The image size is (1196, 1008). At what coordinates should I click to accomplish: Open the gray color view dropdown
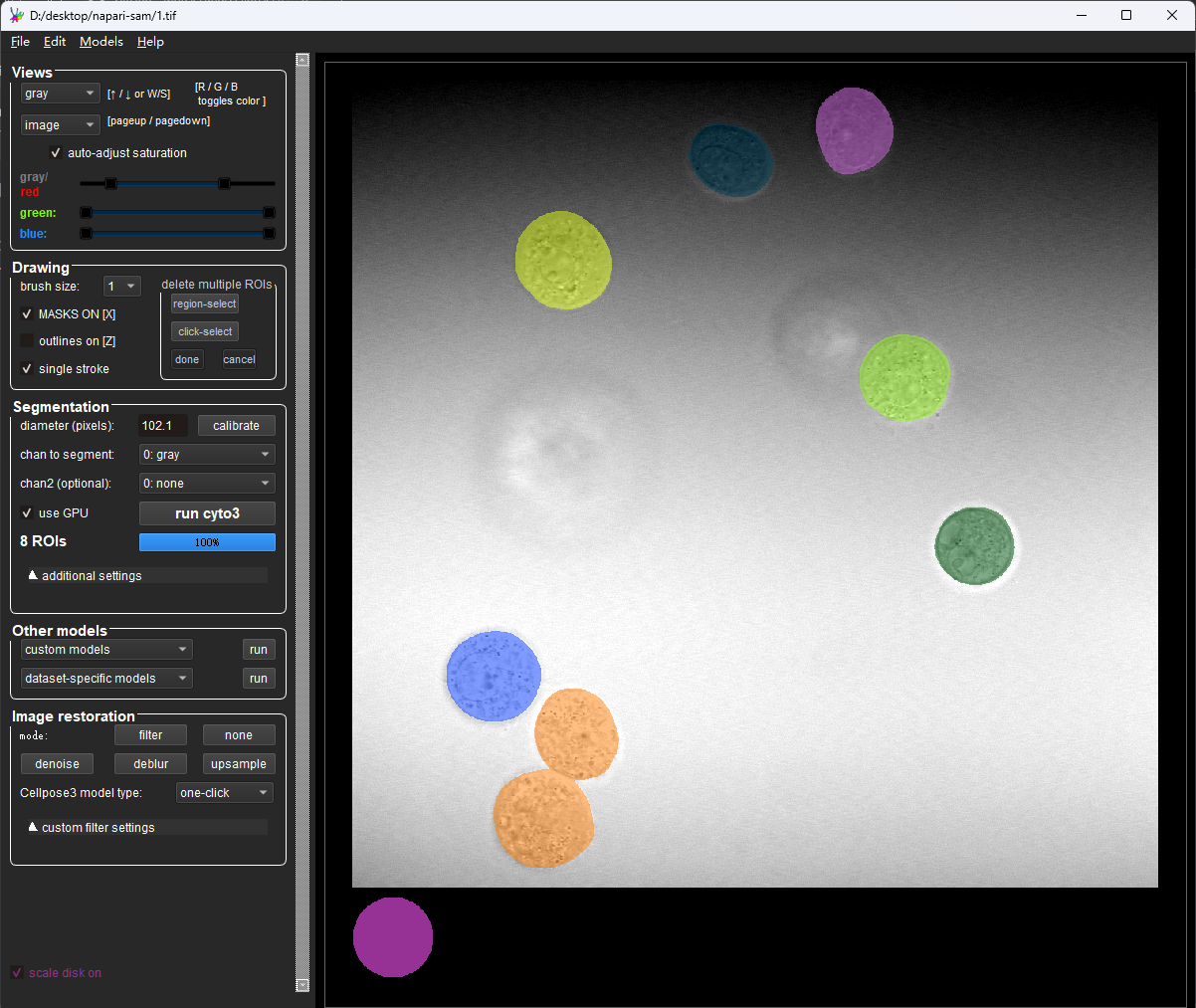click(60, 94)
